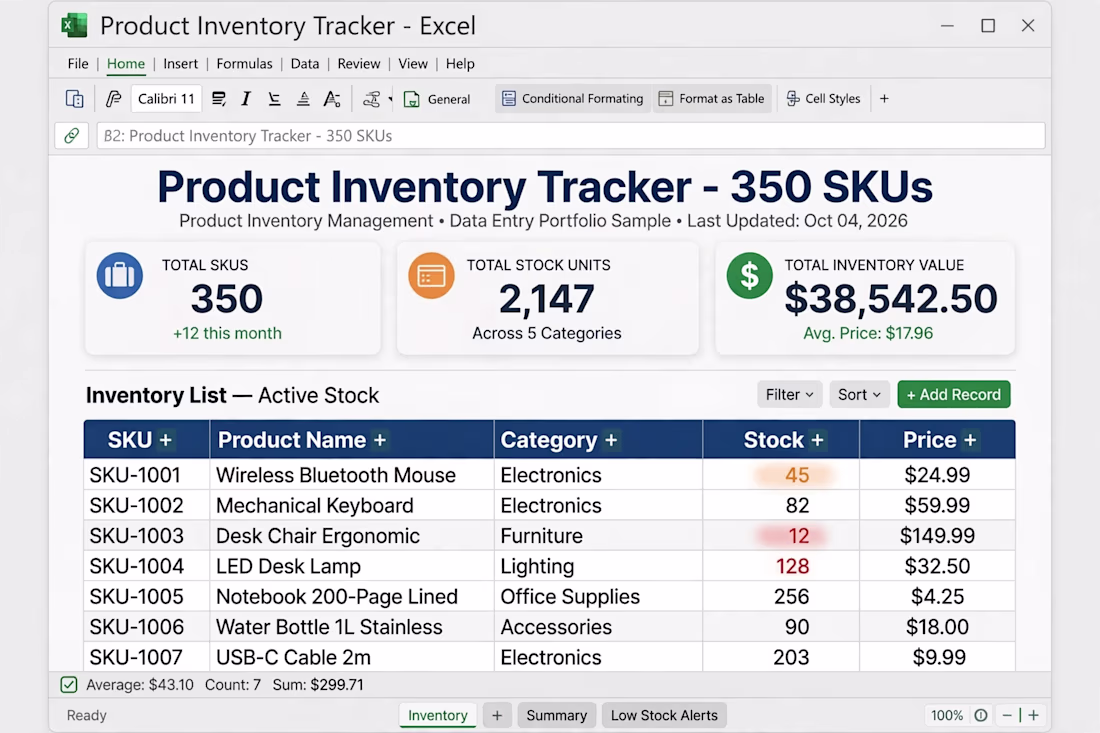Screen dimensions: 1100x733
Task: Open the Filter dropdown
Action: point(789,395)
